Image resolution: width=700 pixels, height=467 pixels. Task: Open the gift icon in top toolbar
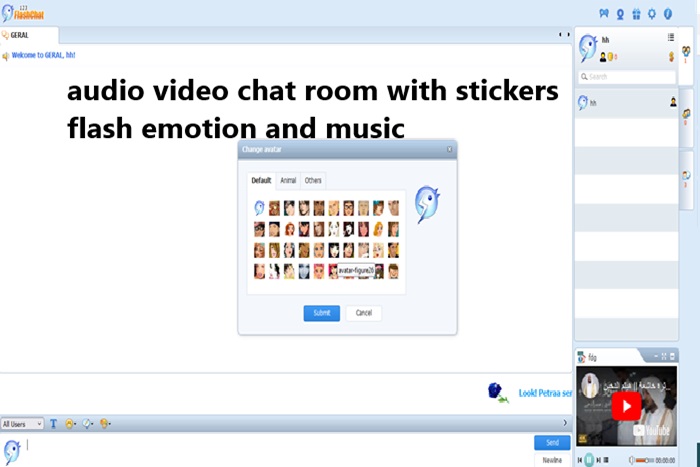(636, 14)
